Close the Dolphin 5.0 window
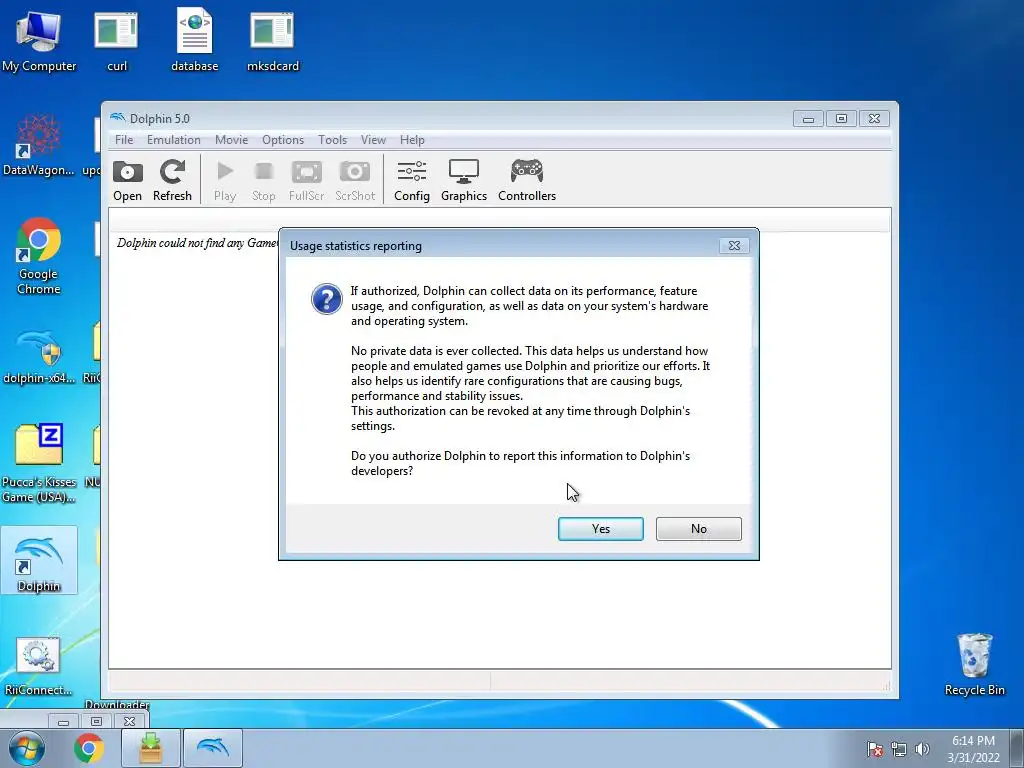The height and width of the screenshot is (768, 1024). tap(874, 119)
